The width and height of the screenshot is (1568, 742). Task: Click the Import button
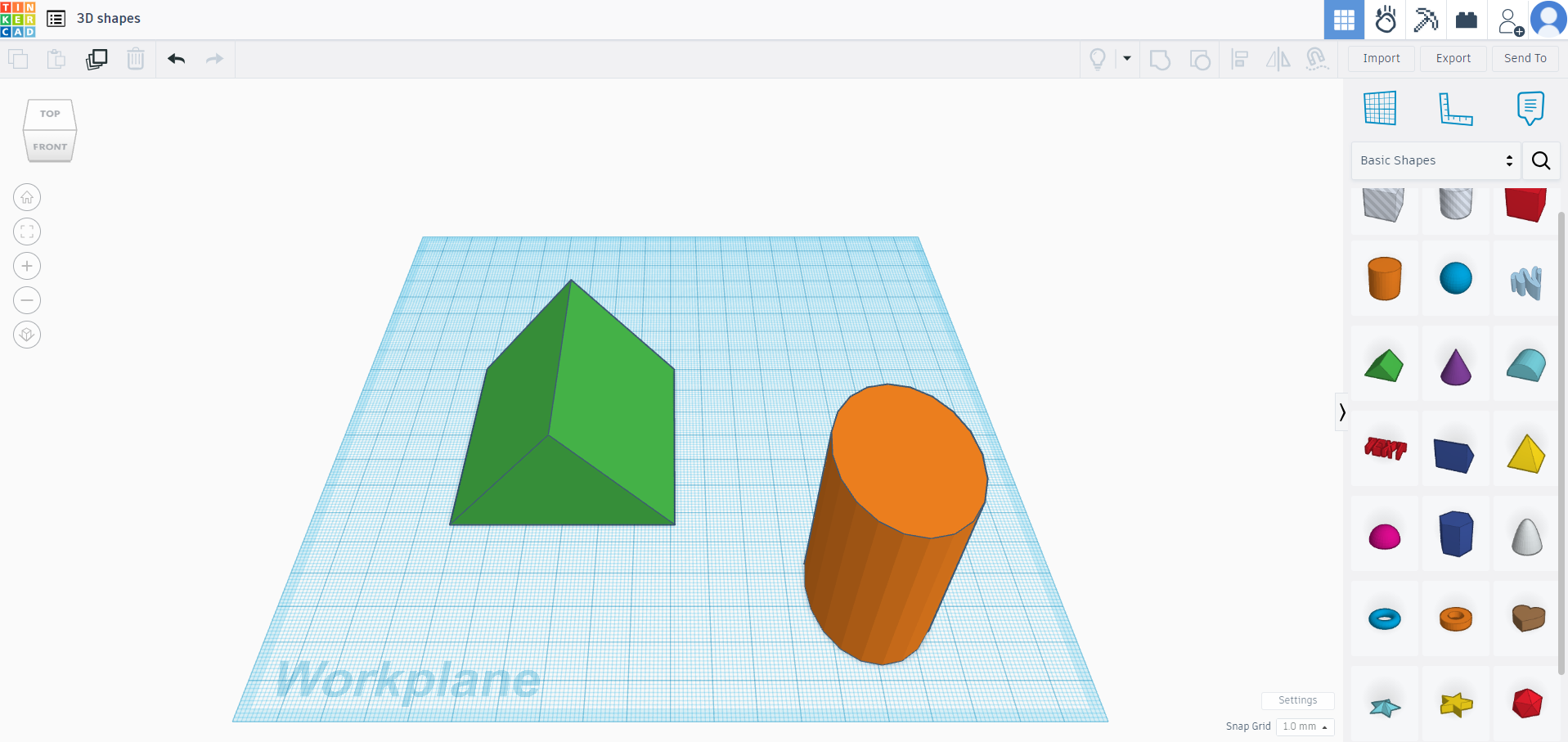(1381, 59)
